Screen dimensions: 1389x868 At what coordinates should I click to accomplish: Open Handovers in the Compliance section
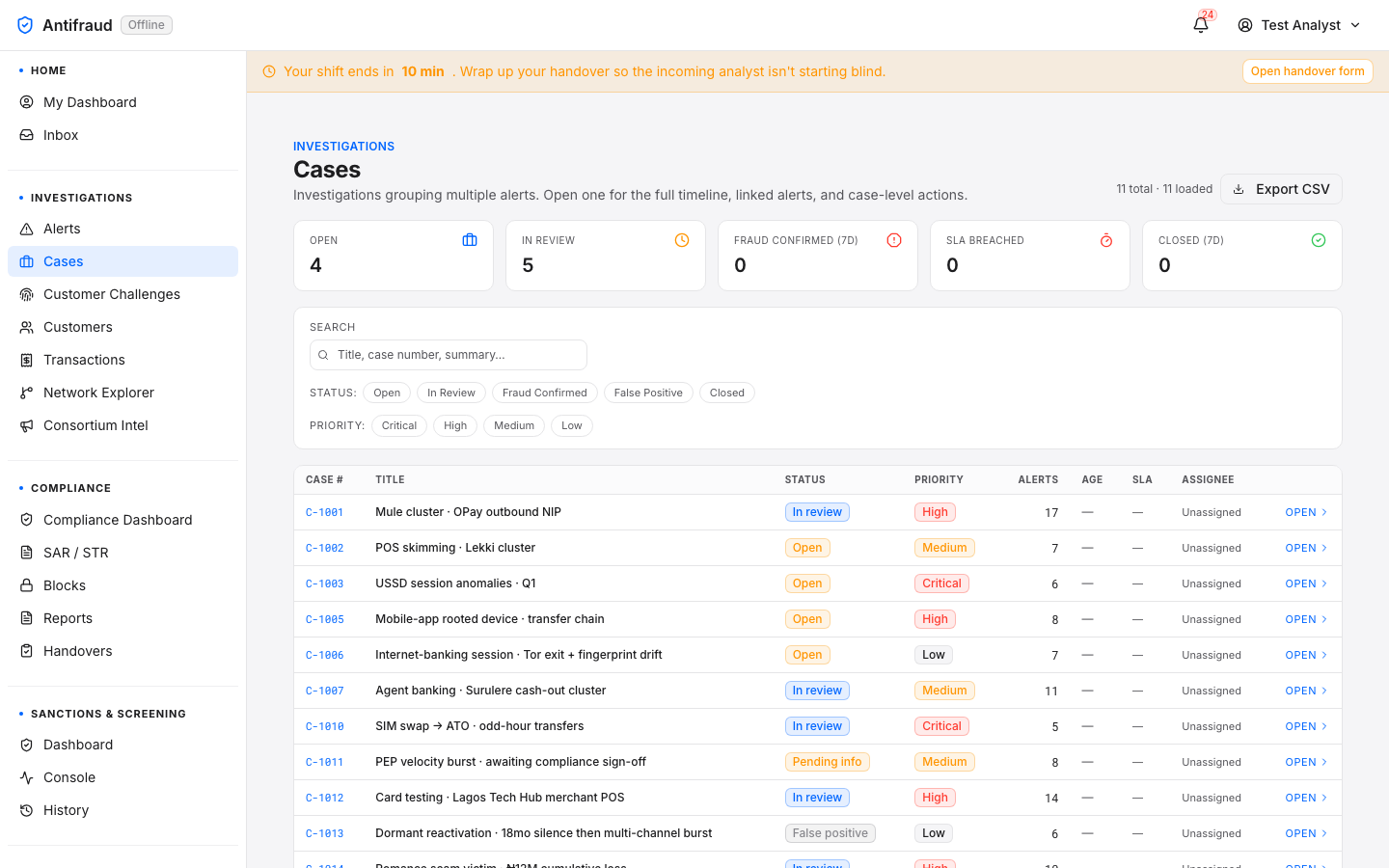pos(123,651)
